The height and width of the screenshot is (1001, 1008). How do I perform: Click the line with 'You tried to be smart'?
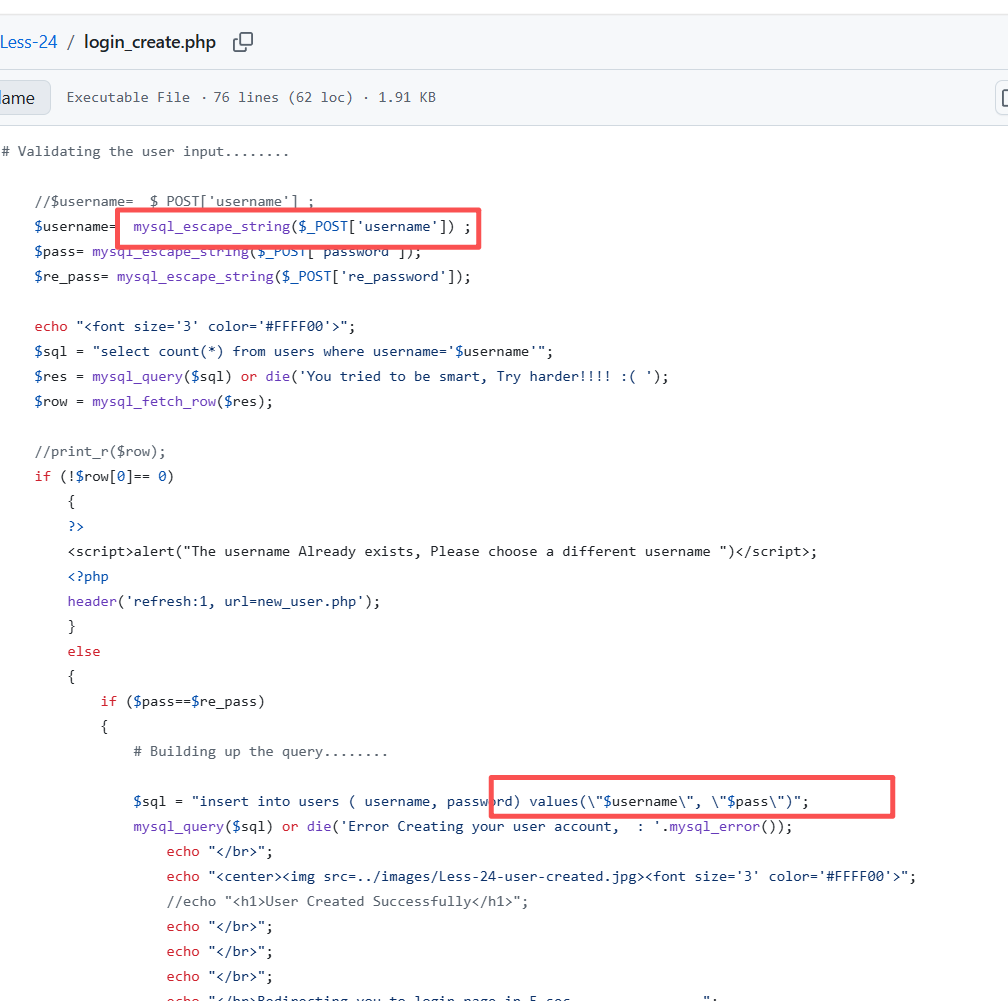352,377
